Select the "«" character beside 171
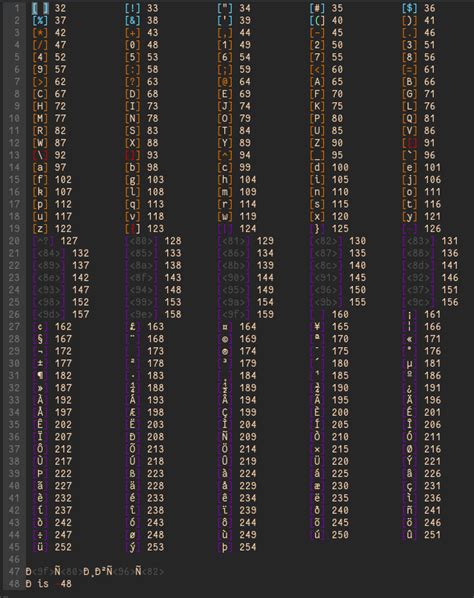The width and height of the screenshot is (474, 598). click(x=409, y=339)
